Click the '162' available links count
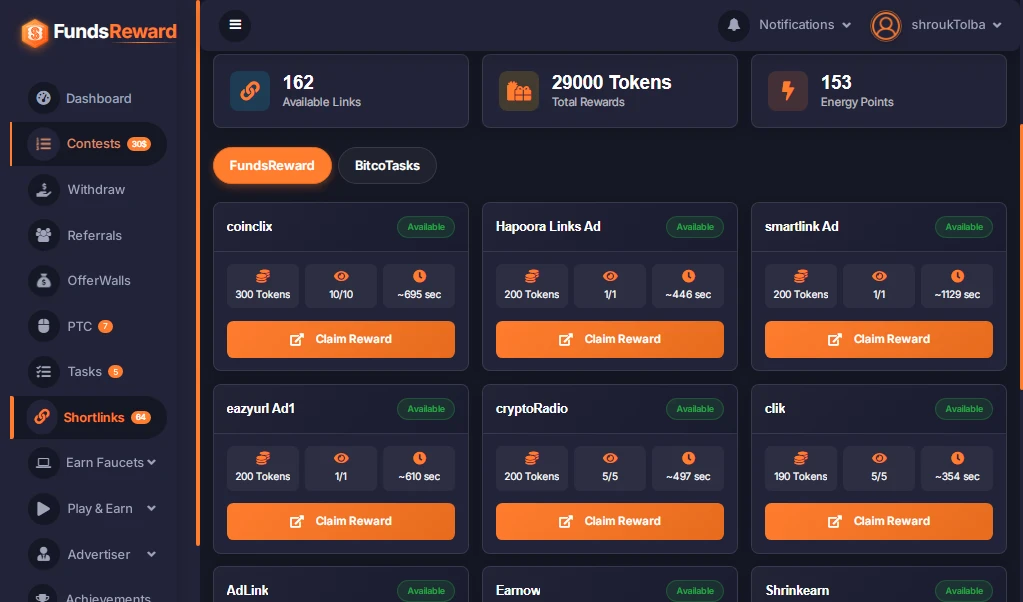The image size is (1023, 602). coord(298,82)
